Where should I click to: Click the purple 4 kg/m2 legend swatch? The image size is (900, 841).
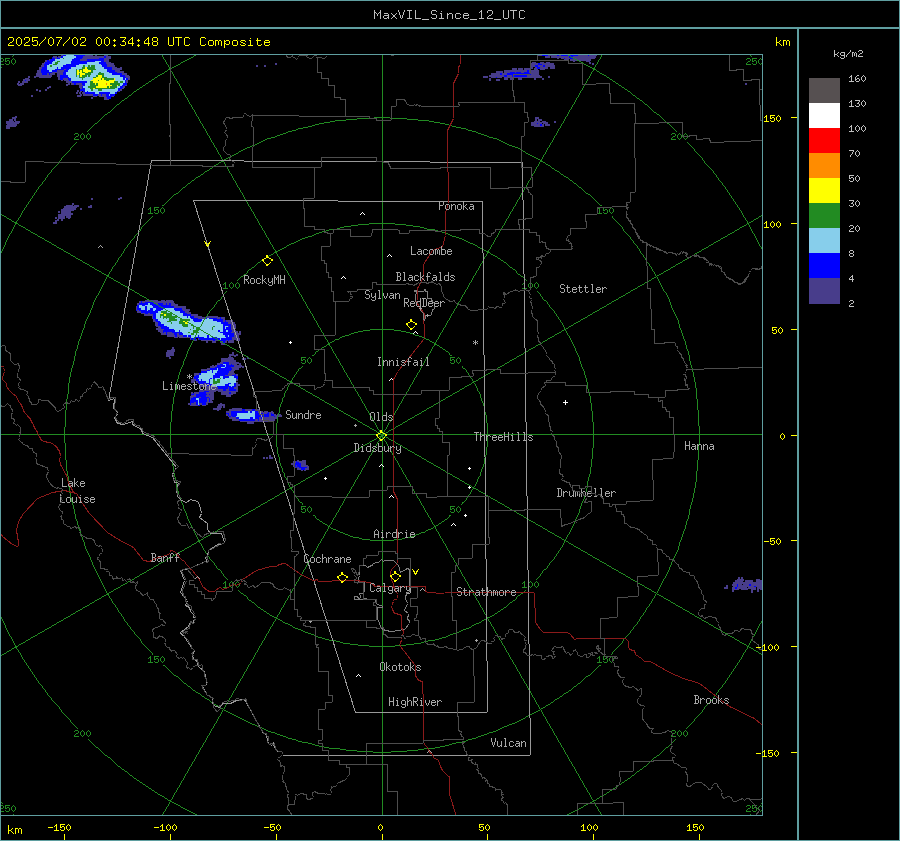pyautogui.click(x=824, y=290)
